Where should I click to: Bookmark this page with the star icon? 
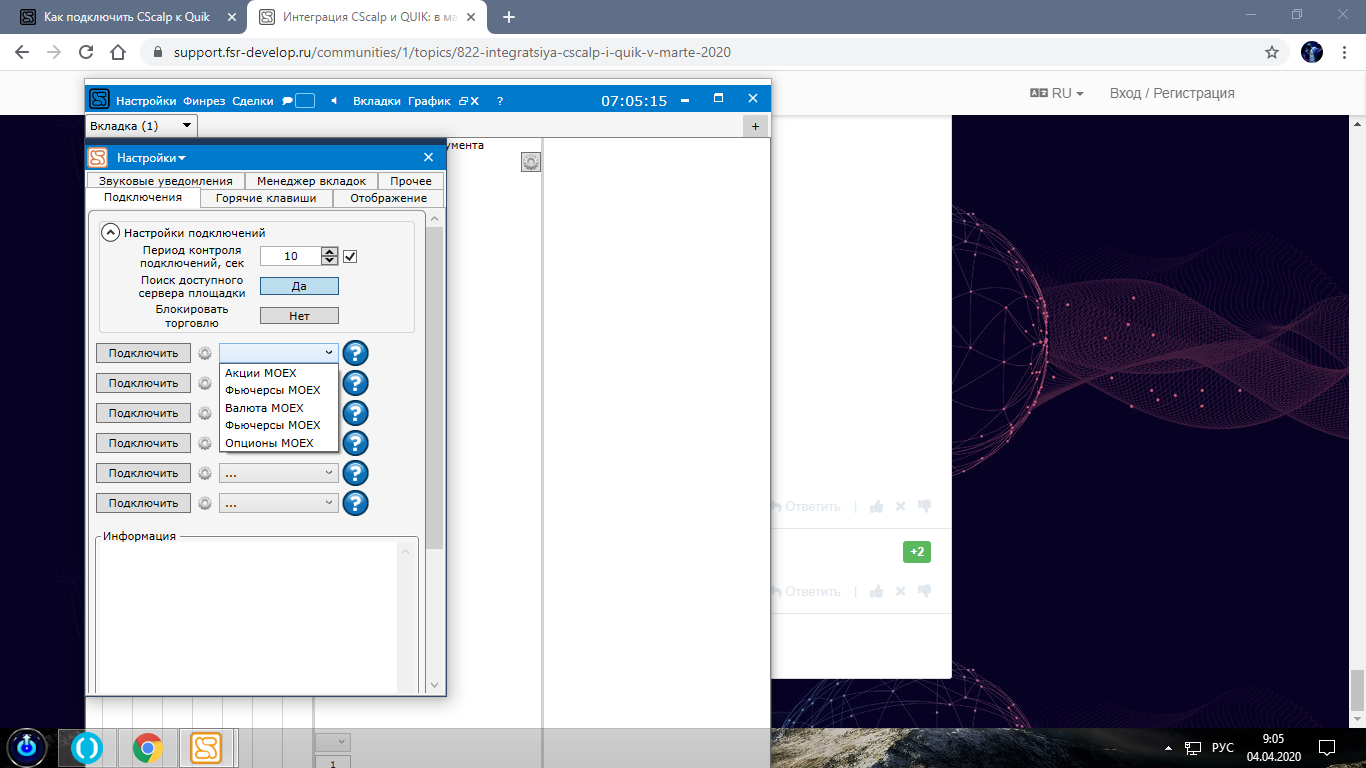pyautogui.click(x=1272, y=52)
